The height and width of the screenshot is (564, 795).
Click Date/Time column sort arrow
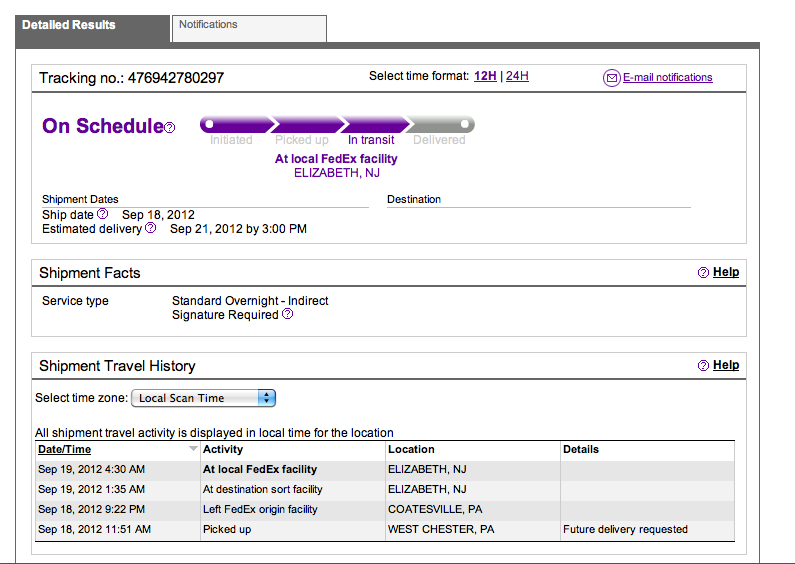(193, 449)
